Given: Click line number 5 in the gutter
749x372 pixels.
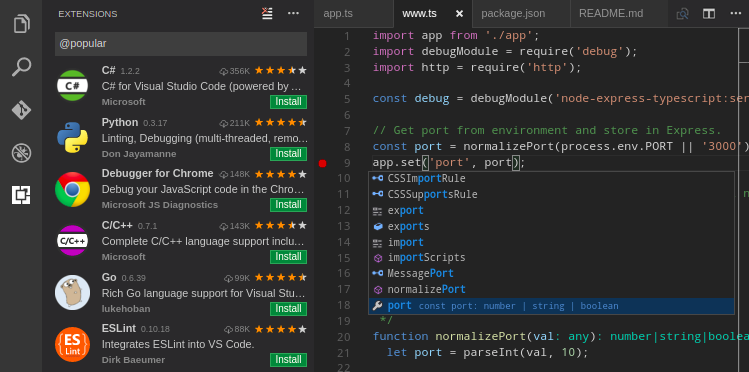Looking at the screenshot, I should coord(347,99).
